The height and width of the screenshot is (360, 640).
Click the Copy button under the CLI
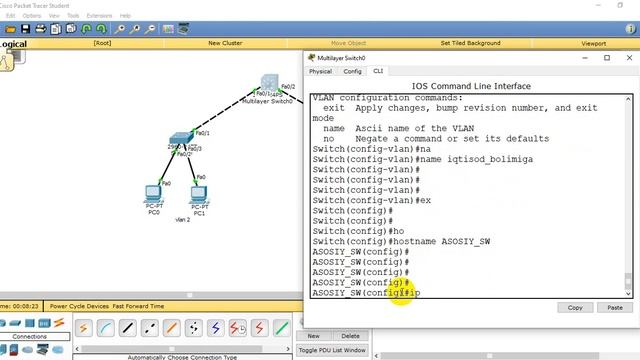575,308
